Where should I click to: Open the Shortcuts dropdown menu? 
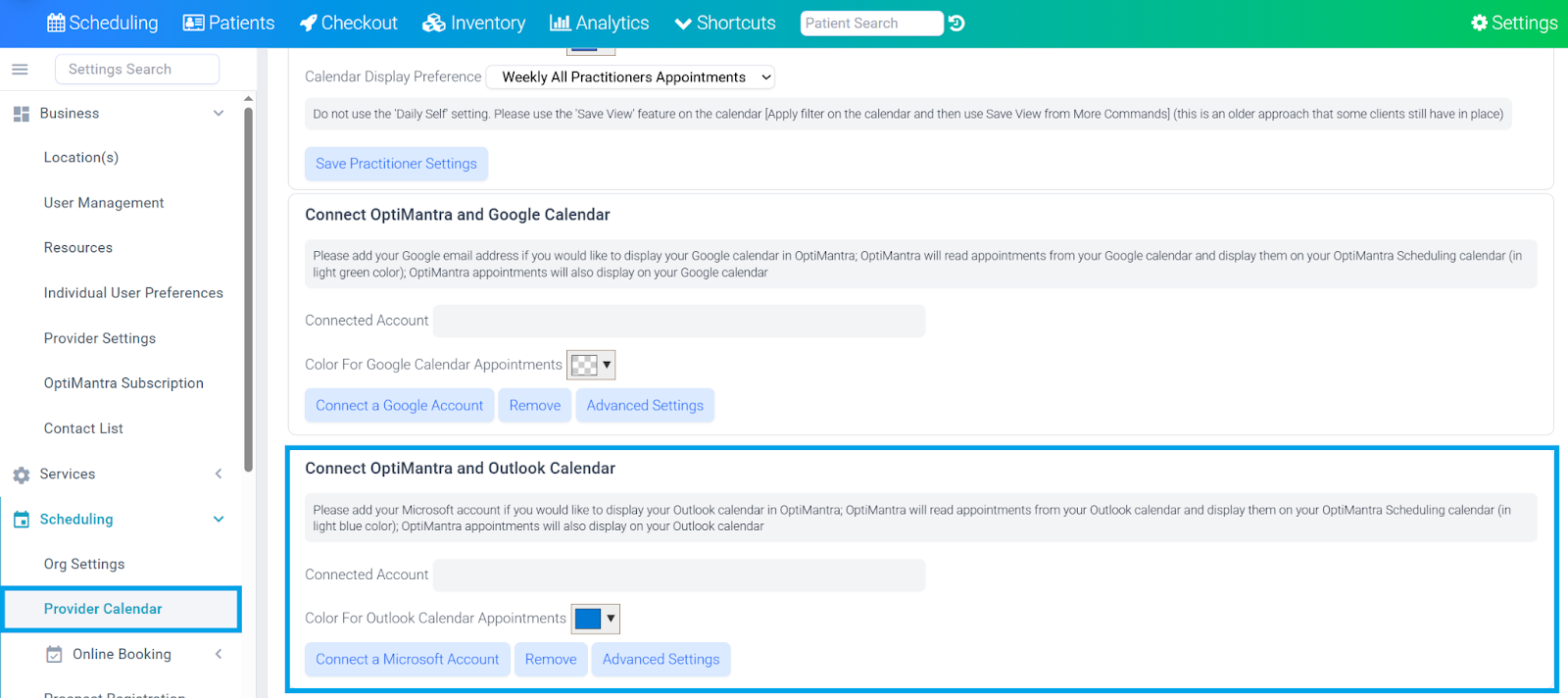click(725, 23)
